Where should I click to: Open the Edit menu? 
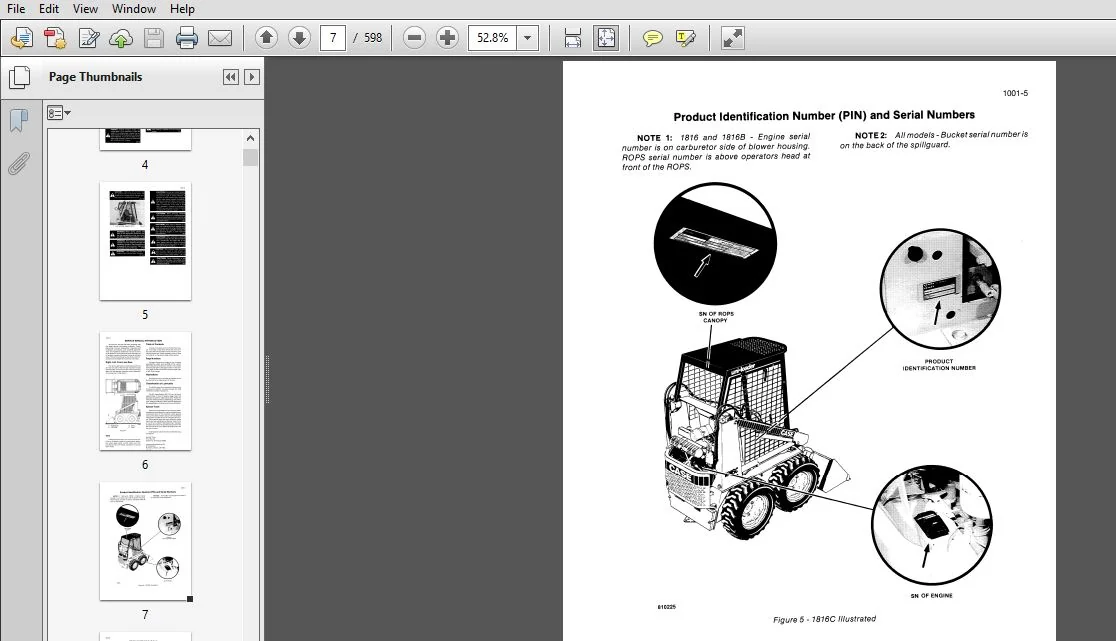point(48,9)
